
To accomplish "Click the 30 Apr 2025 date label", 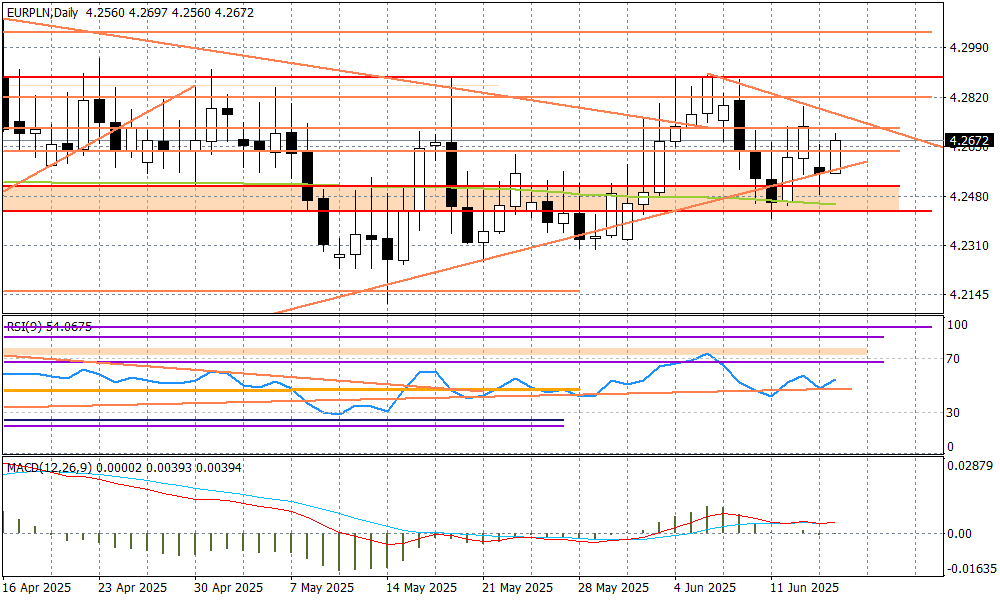I will (x=228, y=587).
